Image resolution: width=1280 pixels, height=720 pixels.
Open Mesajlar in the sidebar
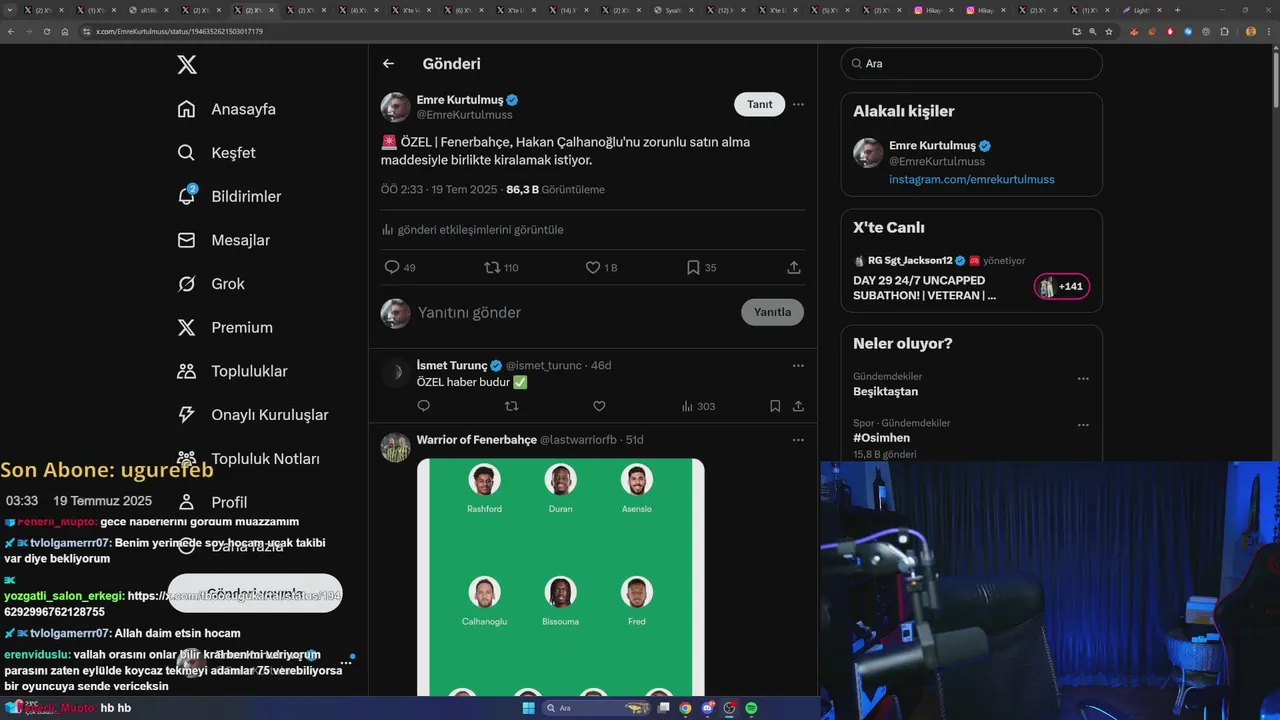223,240
